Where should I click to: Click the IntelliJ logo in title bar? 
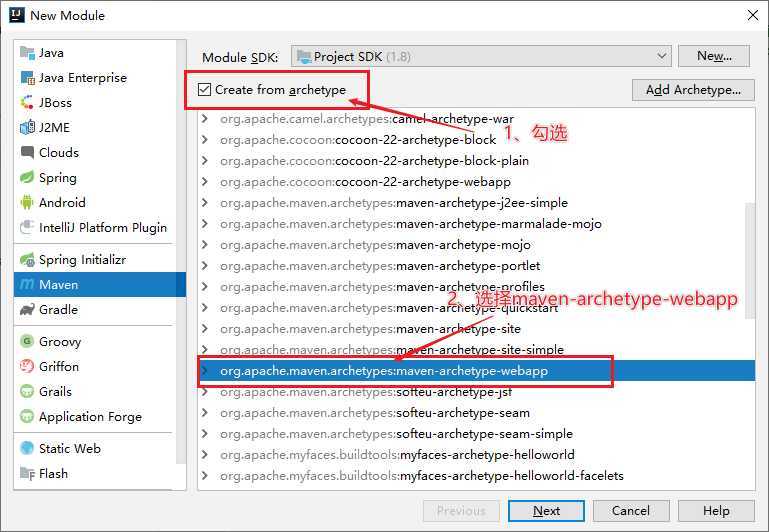tap(17, 15)
